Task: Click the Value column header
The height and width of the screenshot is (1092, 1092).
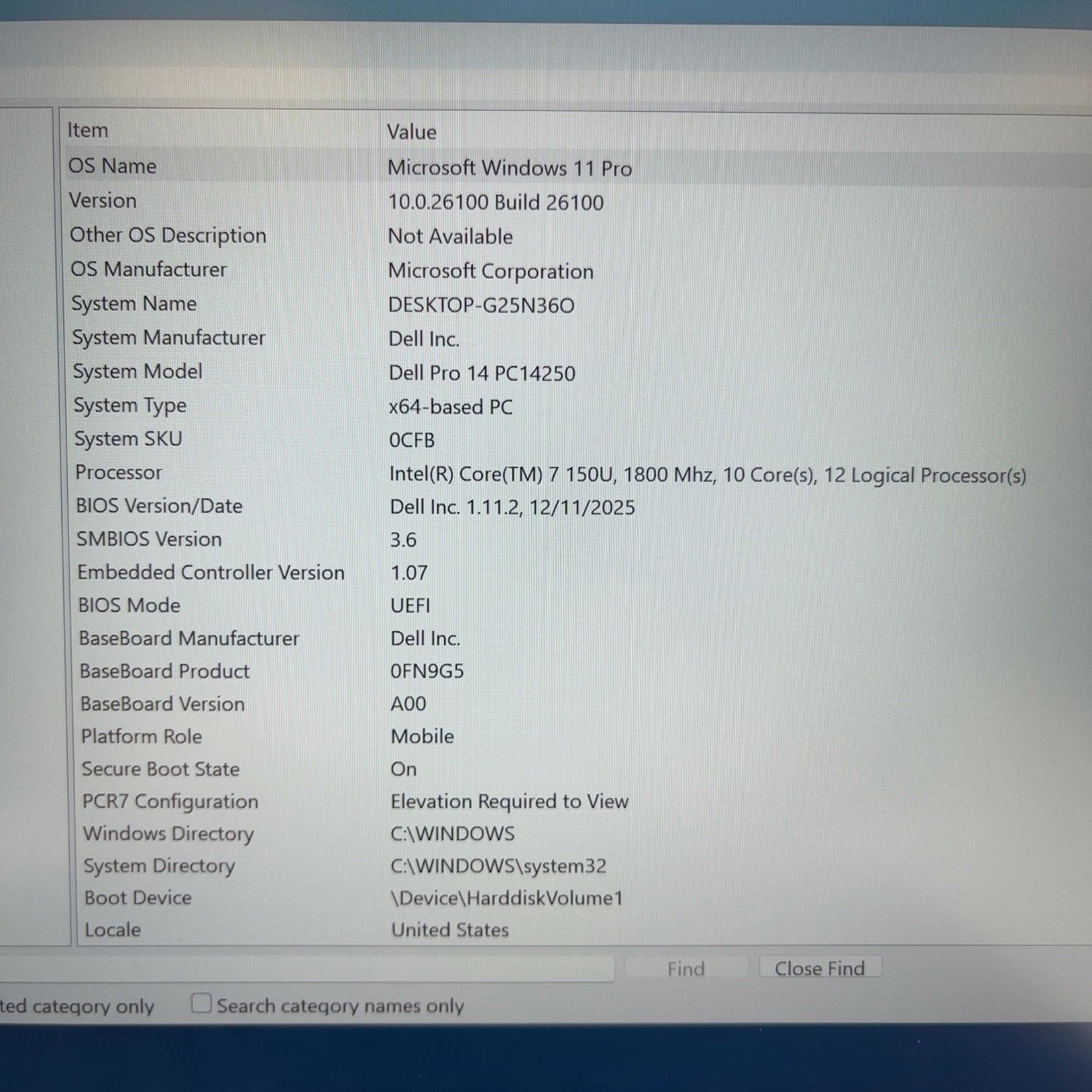Action: (x=411, y=132)
